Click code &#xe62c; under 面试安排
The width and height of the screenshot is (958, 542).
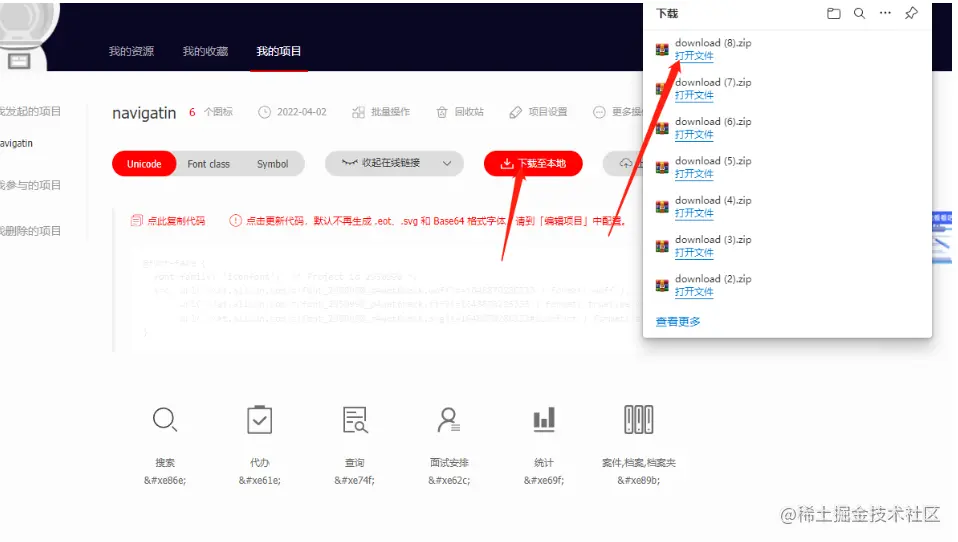click(449, 480)
